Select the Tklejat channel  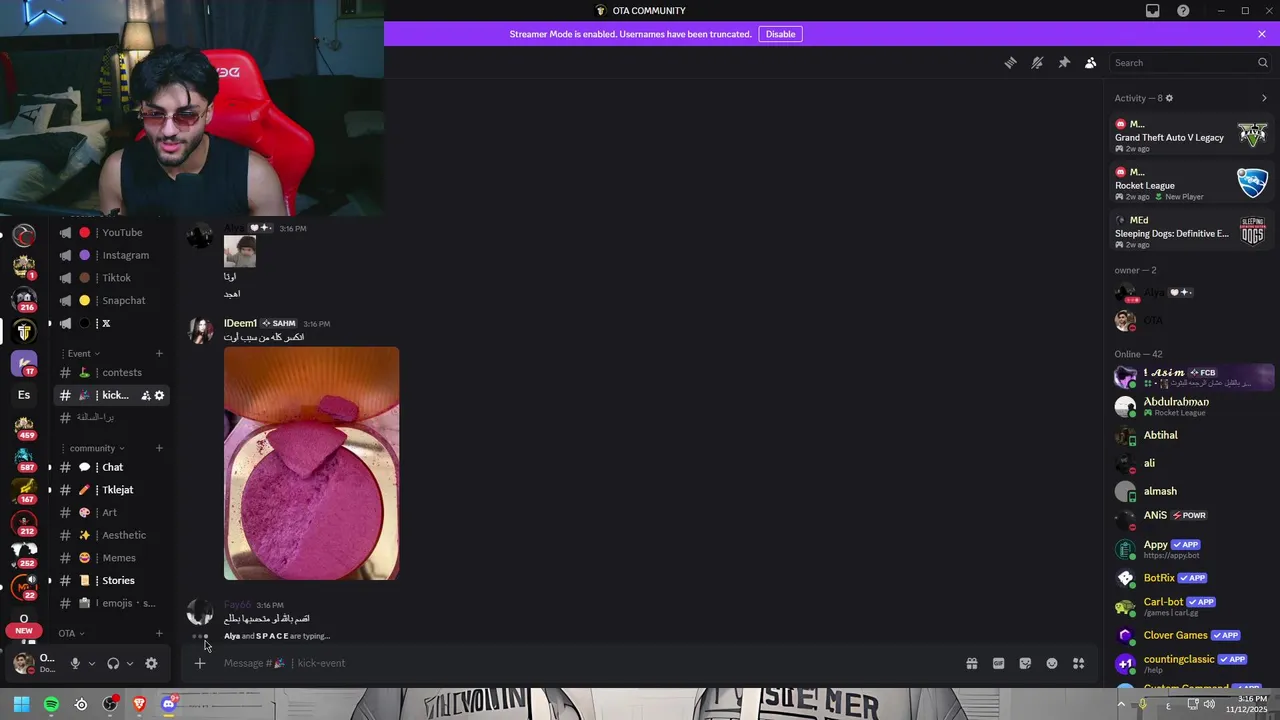pos(110,490)
